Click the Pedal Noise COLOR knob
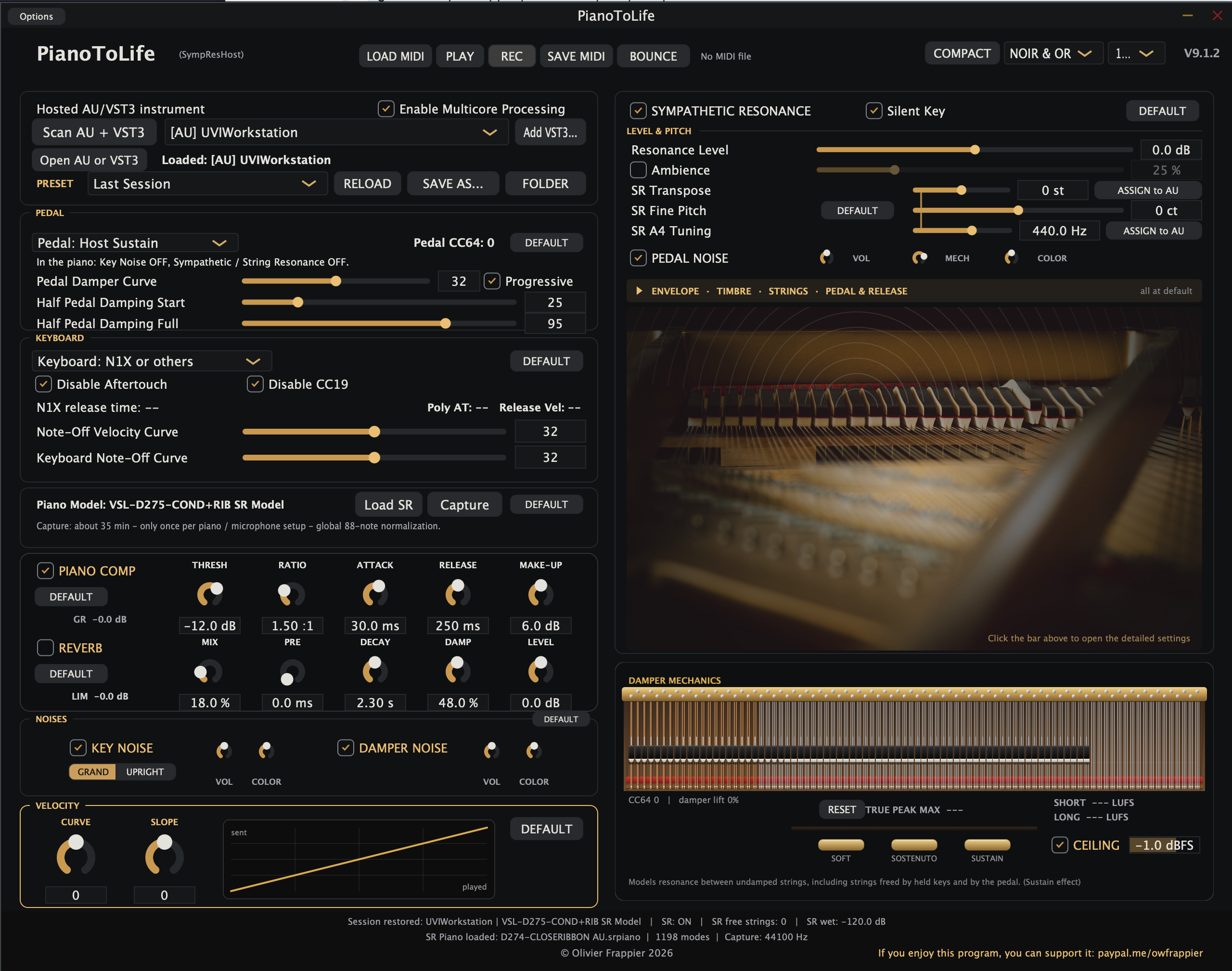 click(1012, 257)
